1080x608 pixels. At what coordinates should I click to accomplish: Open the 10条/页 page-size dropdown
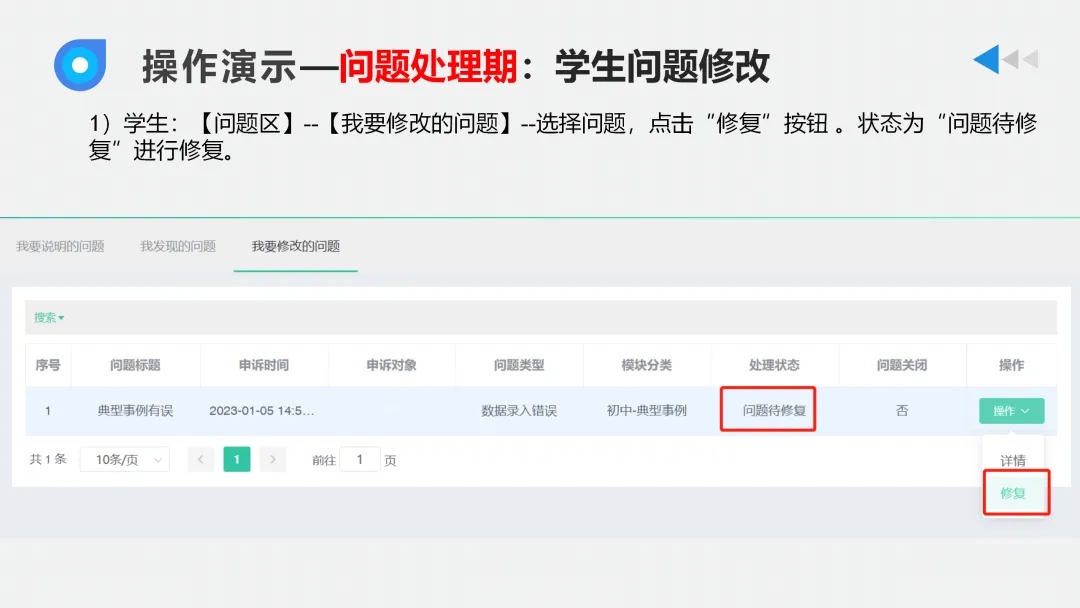(x=124, y=458)
